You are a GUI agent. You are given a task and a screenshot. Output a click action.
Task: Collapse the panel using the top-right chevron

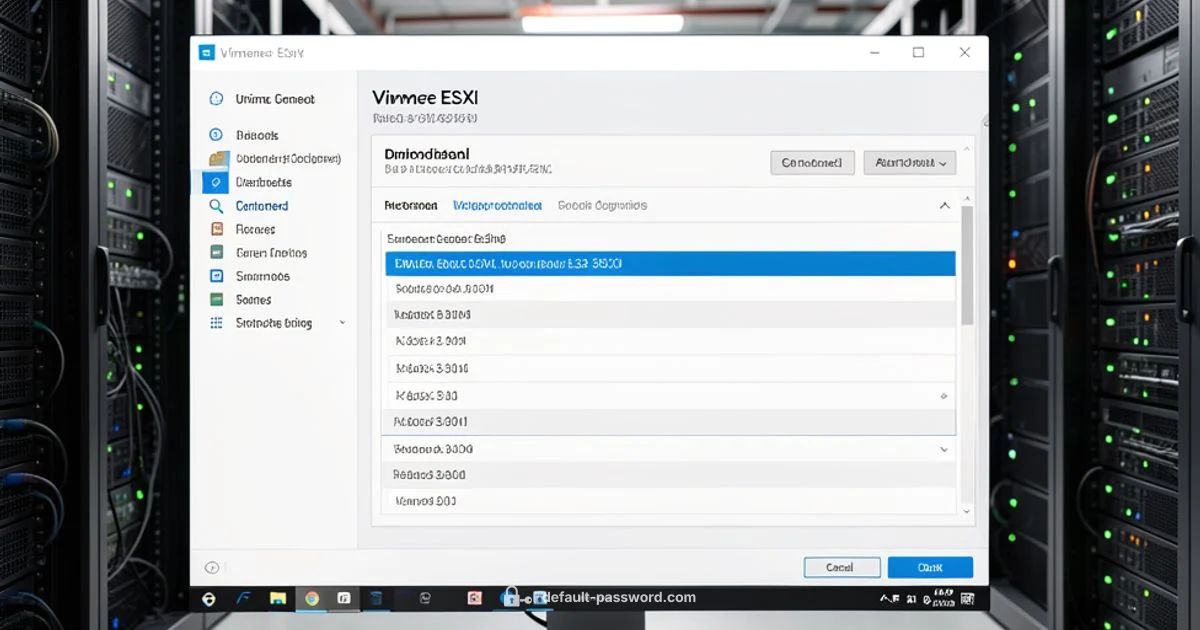(x=944, y=204)
